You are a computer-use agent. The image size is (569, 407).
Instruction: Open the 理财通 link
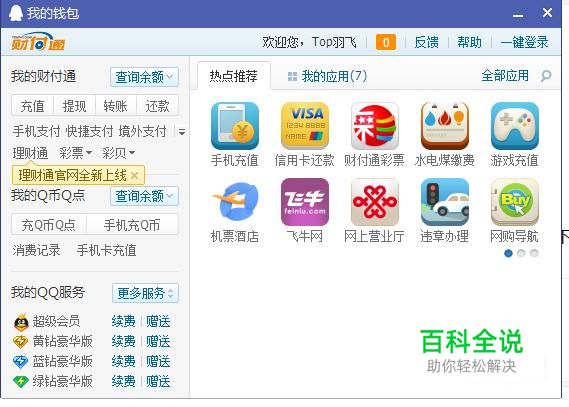tap(30, 153)
